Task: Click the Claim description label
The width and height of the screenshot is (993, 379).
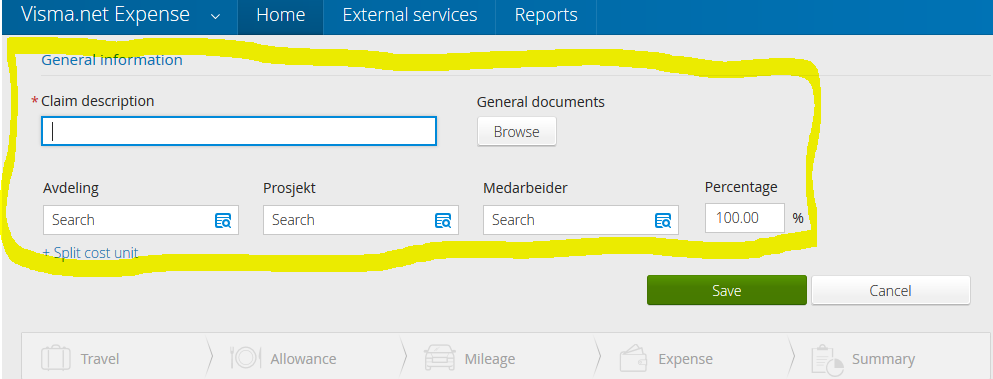Action: pos(98,101)
